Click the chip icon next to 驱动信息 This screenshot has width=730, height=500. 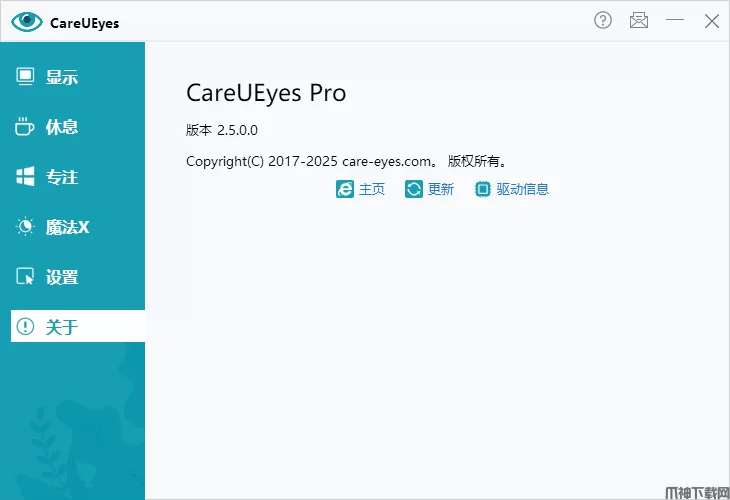[x=483, y=189]
